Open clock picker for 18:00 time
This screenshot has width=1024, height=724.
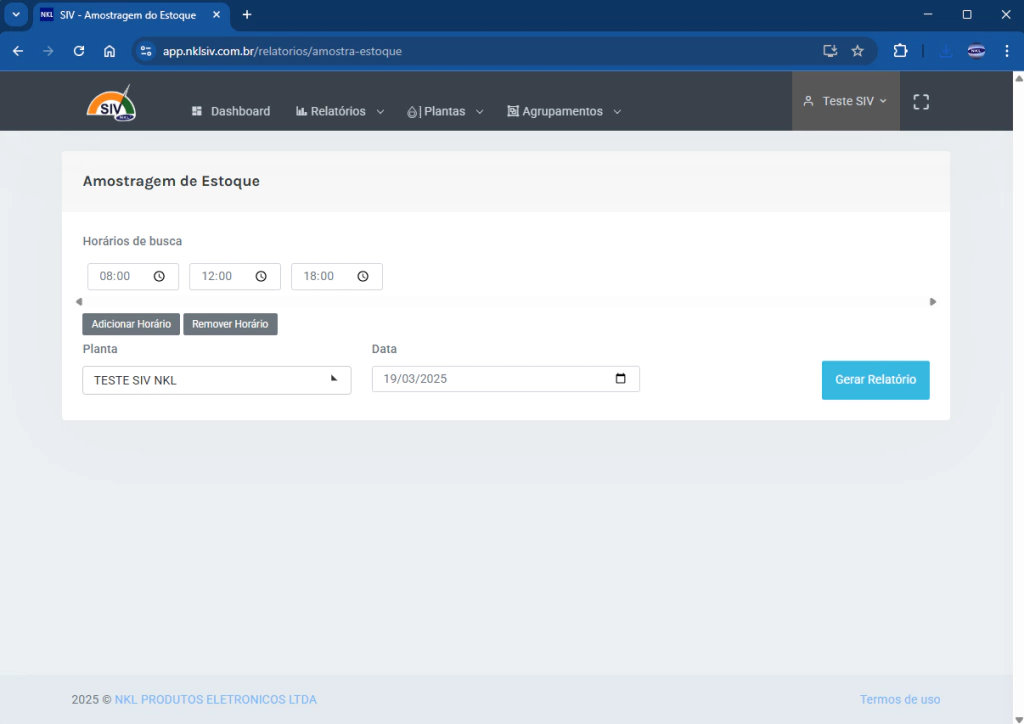pyautogui.click(x=363, y=277)
